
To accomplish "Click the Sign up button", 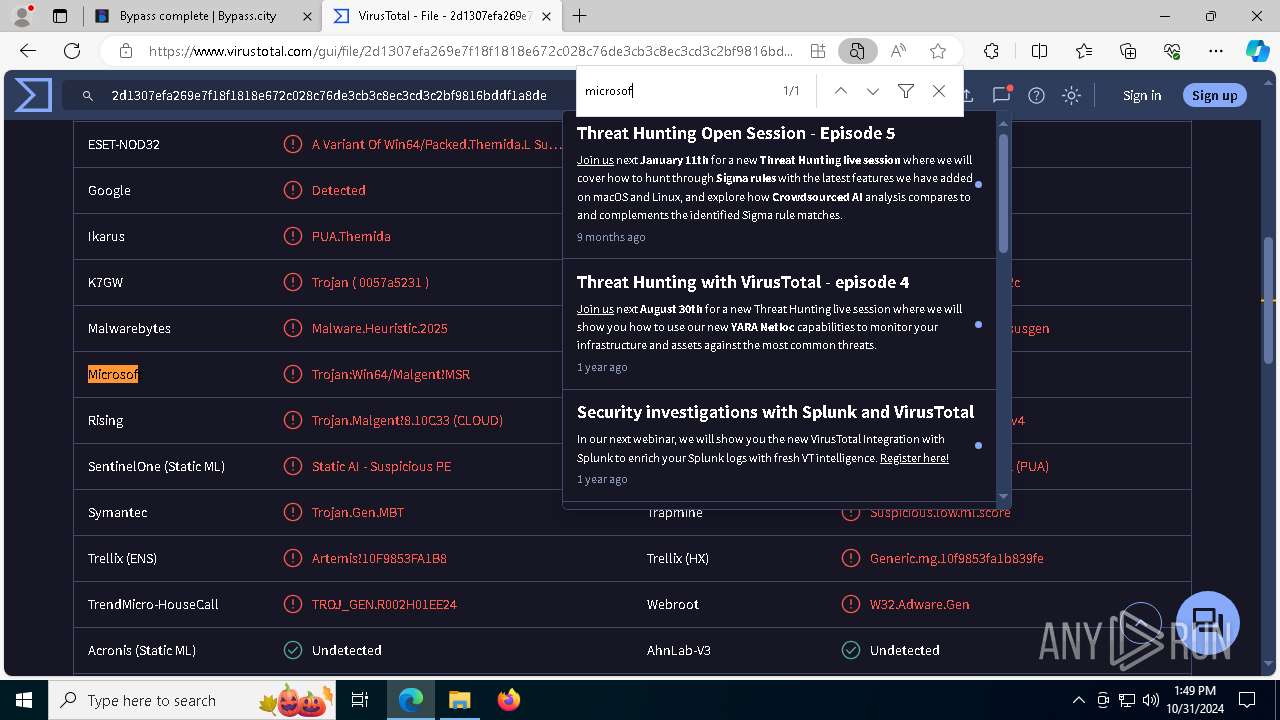I will tap(1215, 95).
